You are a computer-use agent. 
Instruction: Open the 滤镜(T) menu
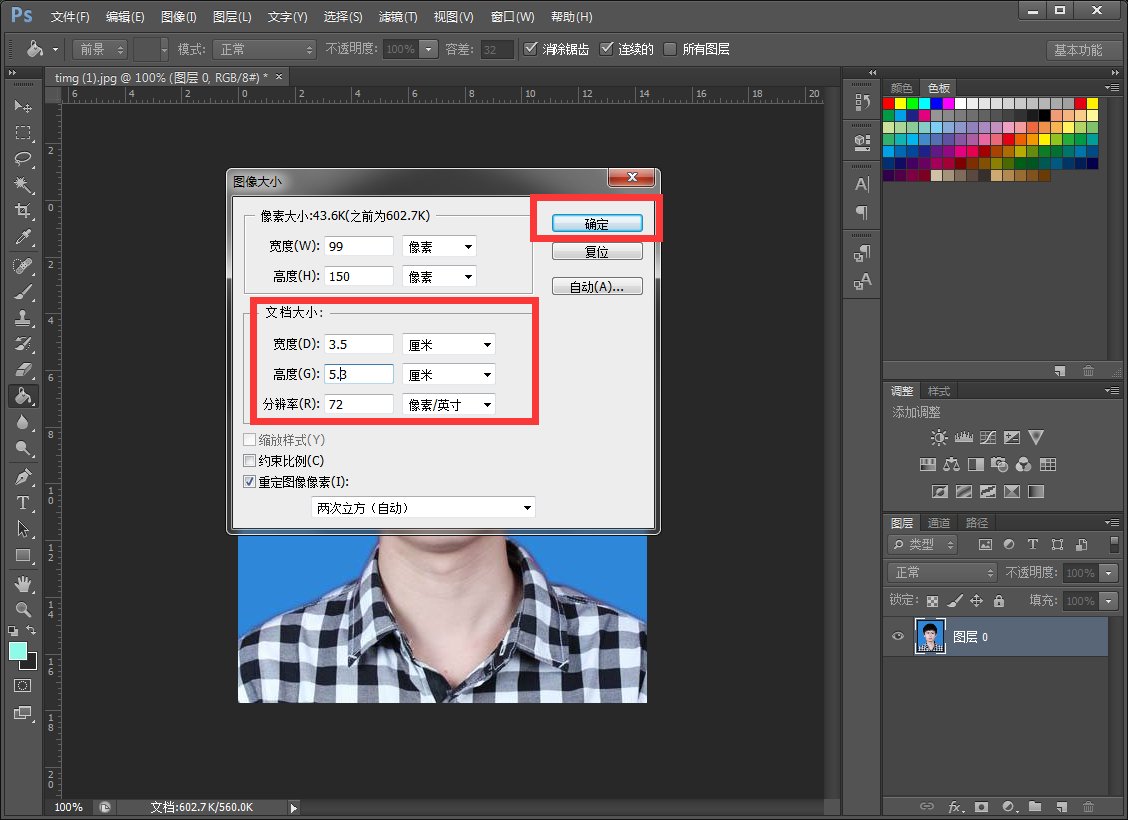398,17
